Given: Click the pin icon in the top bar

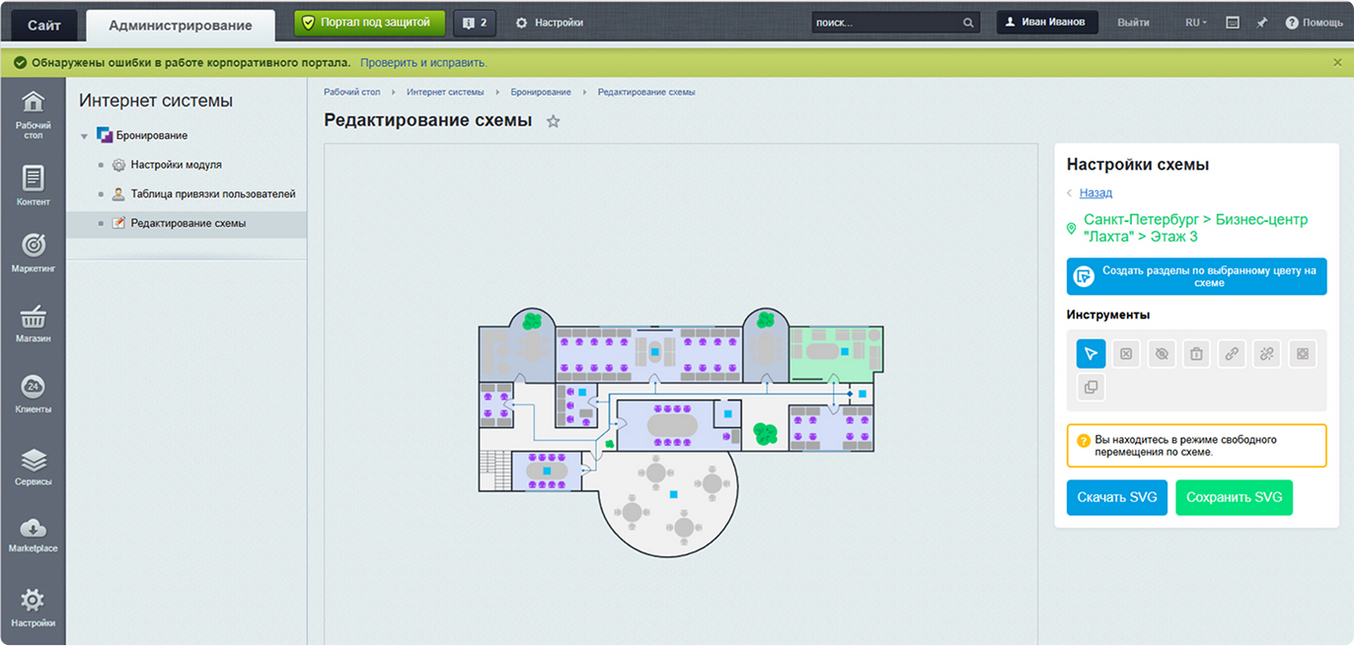Looking at the screenshot, I should (x=1262, y=22).
